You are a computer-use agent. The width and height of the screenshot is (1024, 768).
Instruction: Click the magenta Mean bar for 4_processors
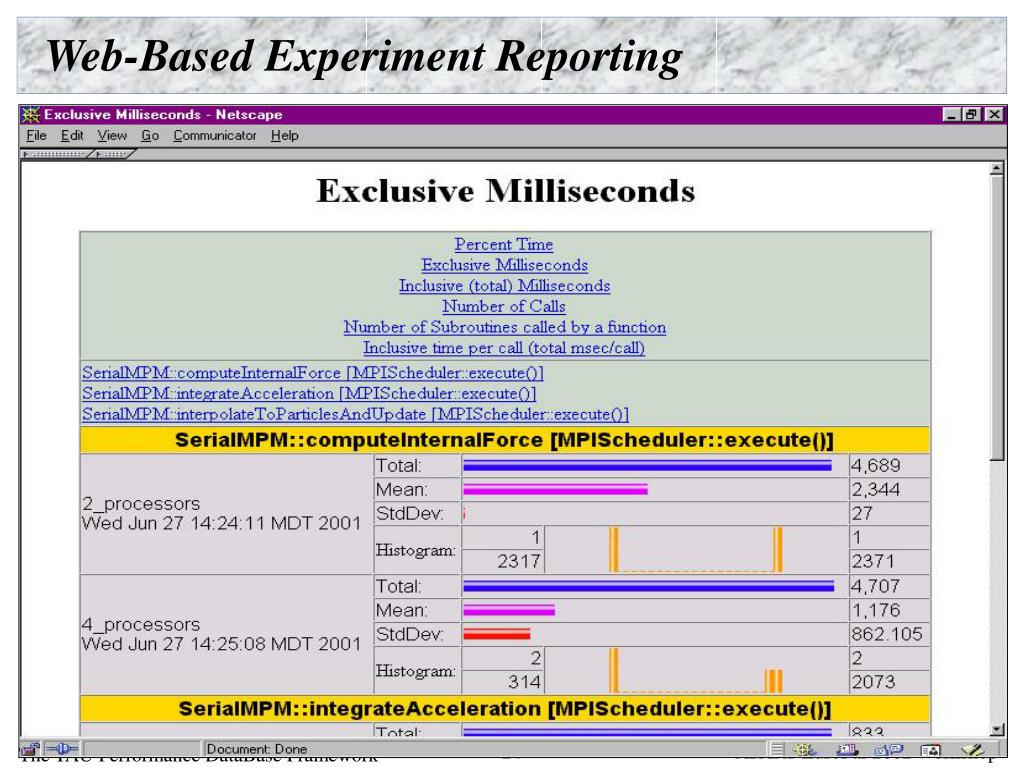[x=509, y=610]
